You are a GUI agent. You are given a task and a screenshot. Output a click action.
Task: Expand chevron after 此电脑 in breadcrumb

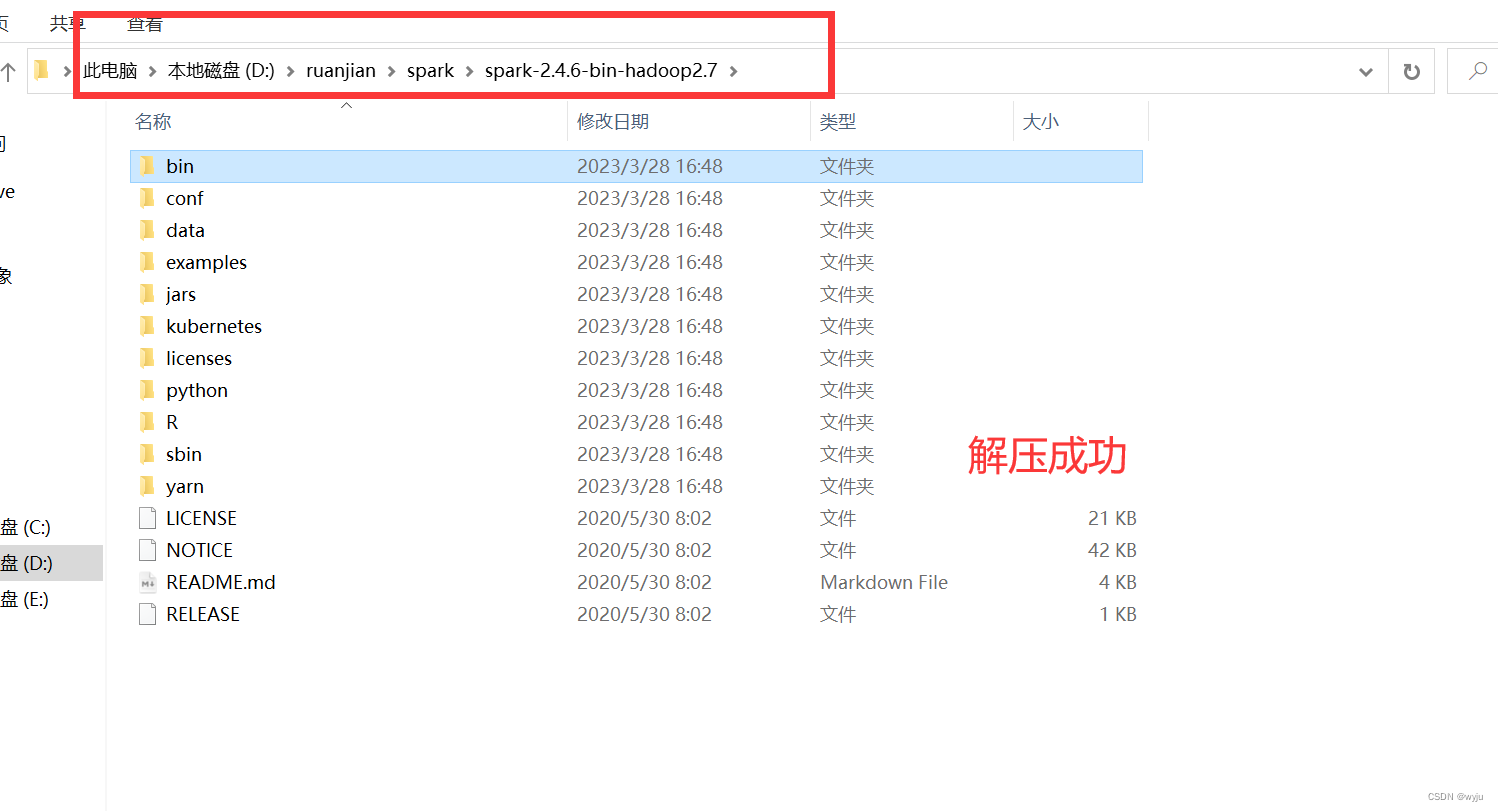coord(153,71)
